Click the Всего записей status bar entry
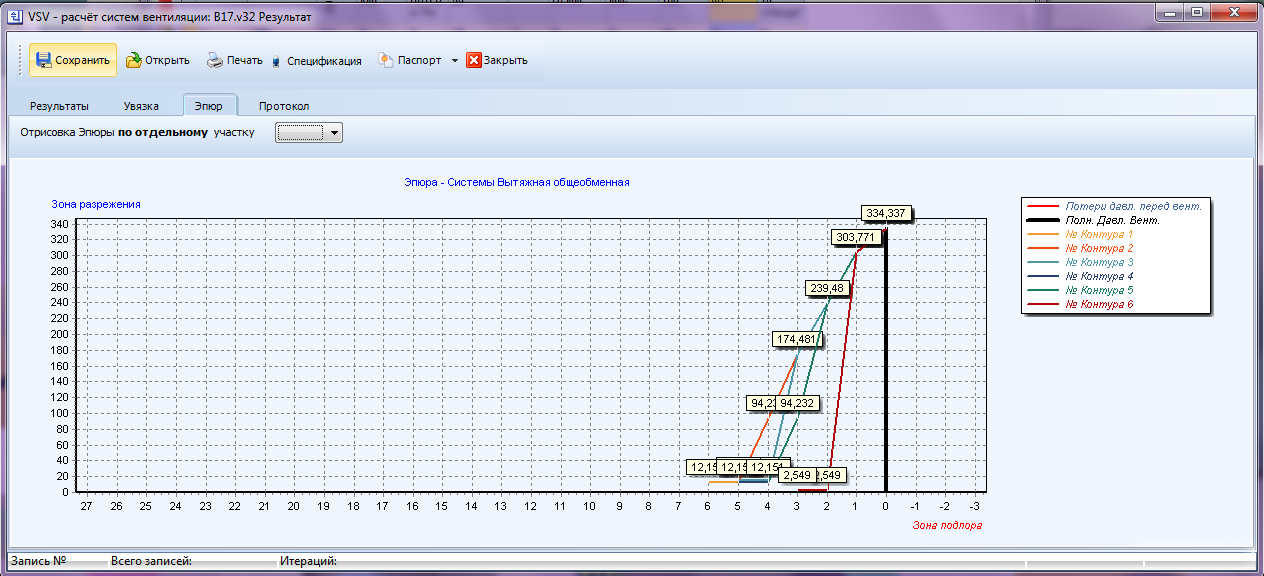 151,562
